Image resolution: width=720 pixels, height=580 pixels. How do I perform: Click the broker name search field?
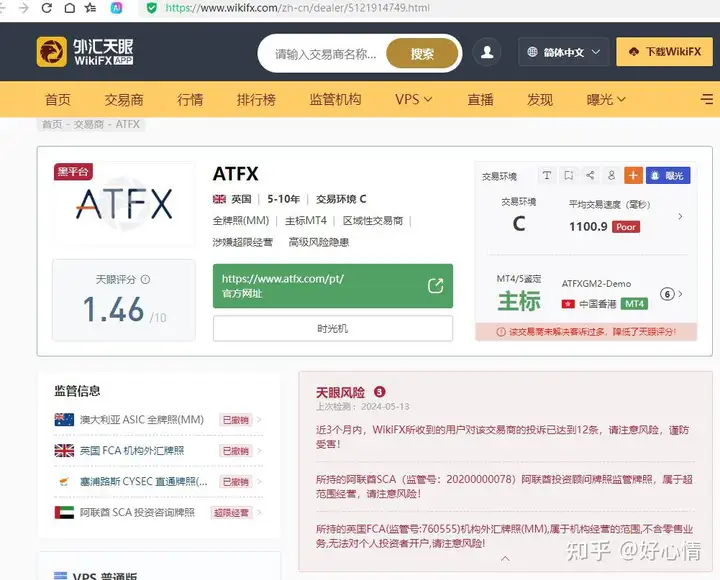pyautogui.click(x=326, y=54)
